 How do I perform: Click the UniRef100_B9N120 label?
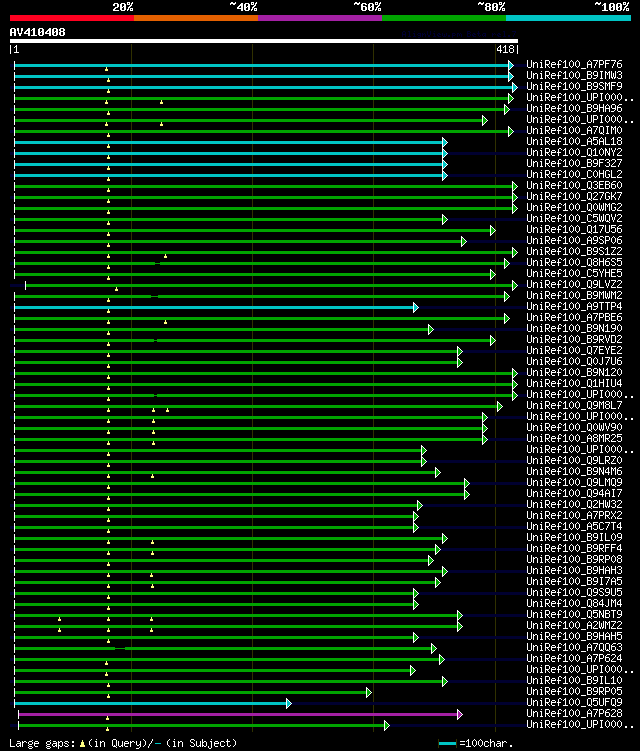click(x=574, y=373)
